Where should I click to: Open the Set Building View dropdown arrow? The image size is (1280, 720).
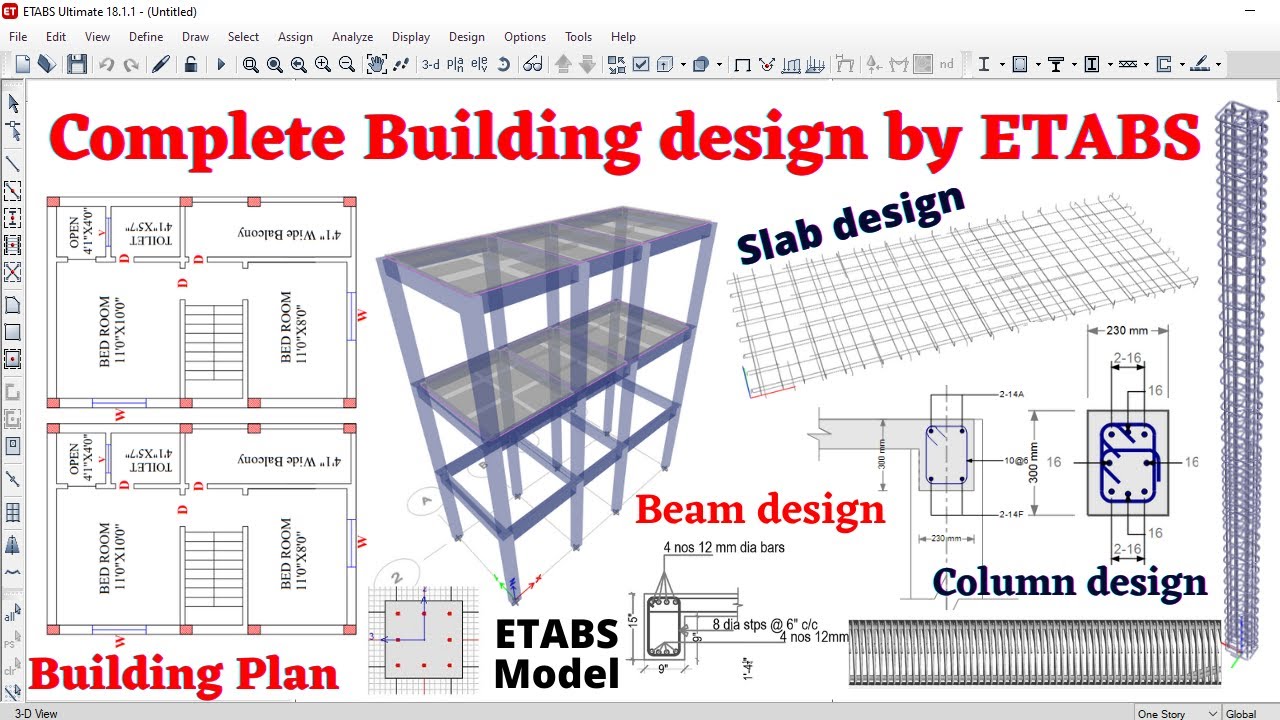[719, 65]
